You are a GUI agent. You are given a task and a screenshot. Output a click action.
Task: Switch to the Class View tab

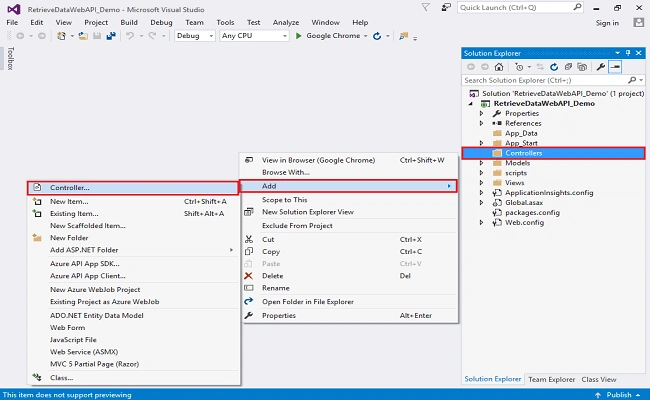pyautogui.click(x=599, y=379)
